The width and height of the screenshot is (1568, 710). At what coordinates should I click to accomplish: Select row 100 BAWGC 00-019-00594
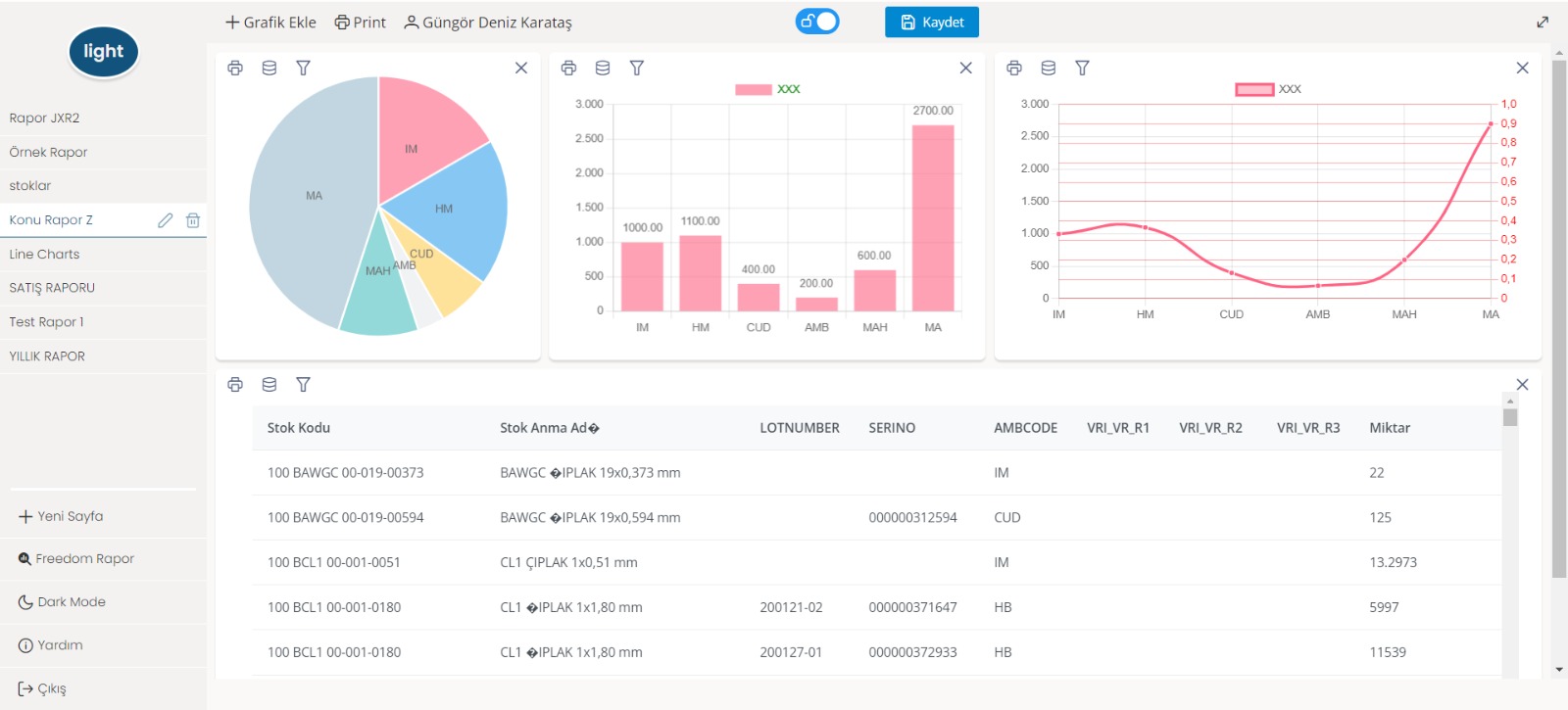coord(876,518)
